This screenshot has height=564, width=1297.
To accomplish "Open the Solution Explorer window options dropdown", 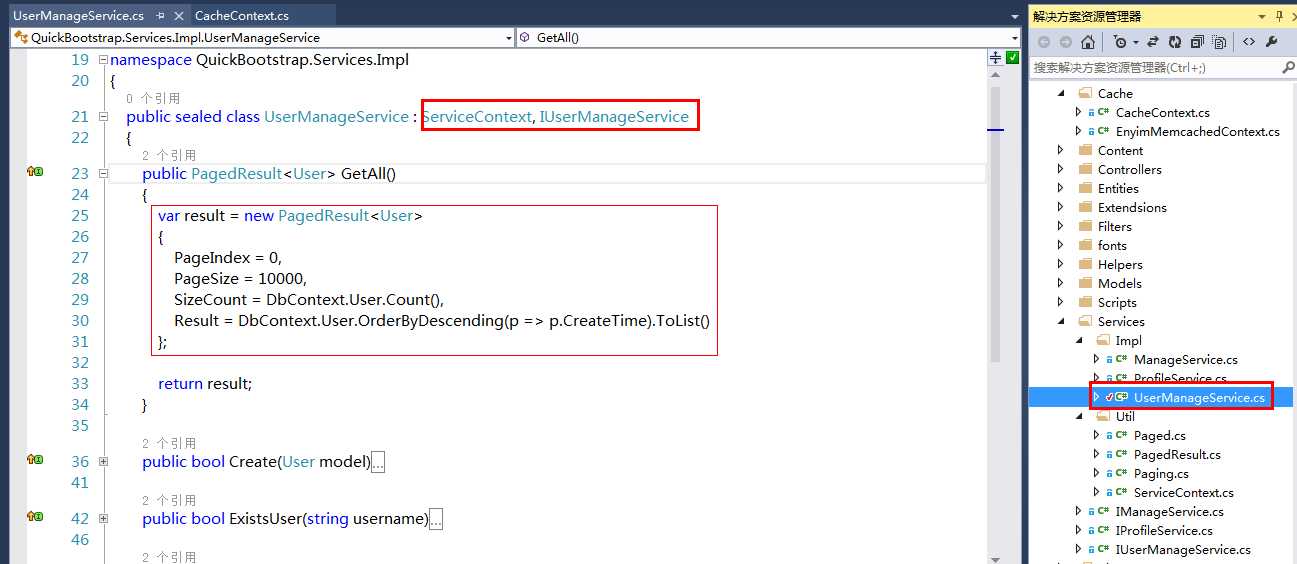I will click(1261, 16).
